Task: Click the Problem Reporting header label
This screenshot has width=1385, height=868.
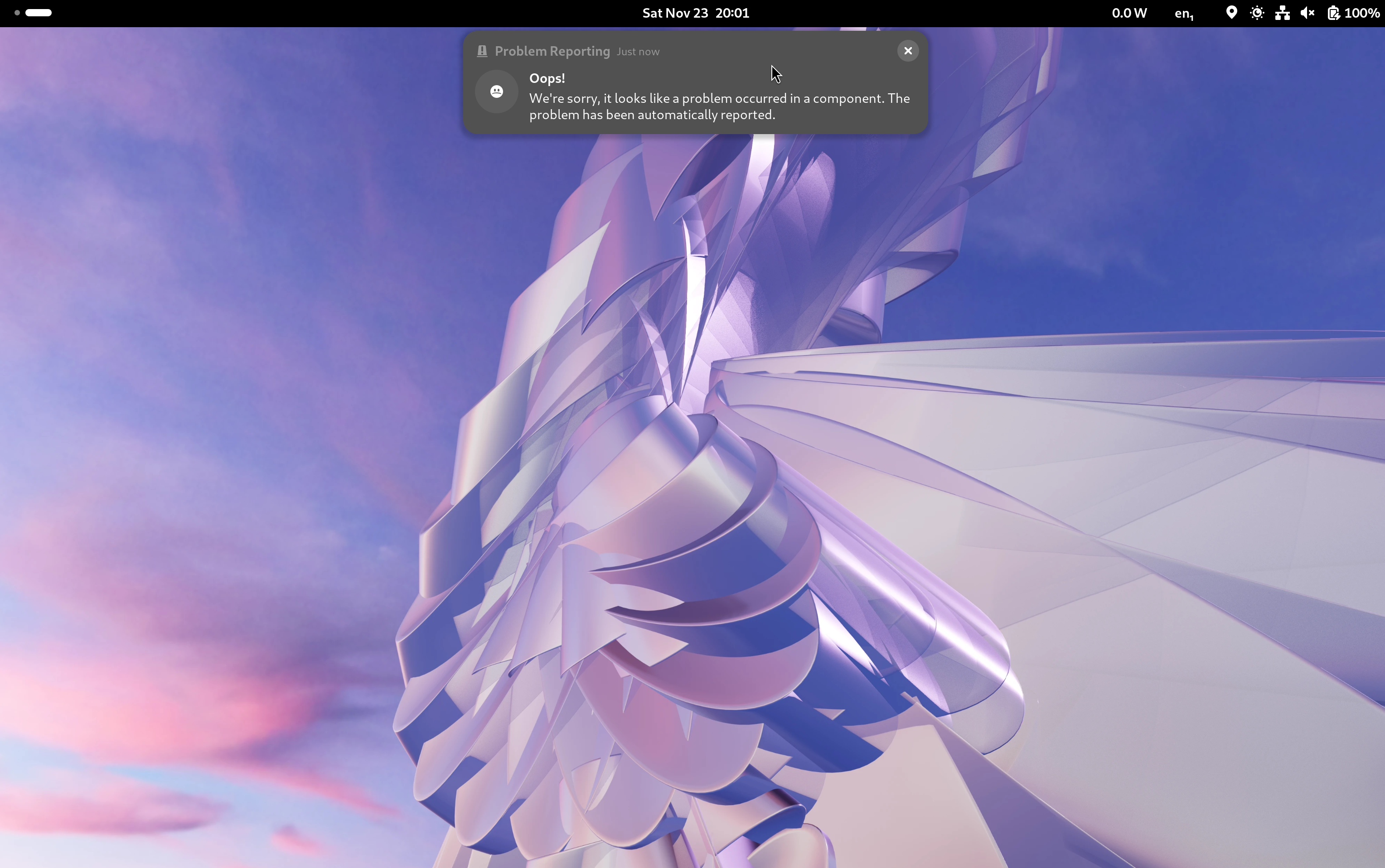Action: pos(552,51)
